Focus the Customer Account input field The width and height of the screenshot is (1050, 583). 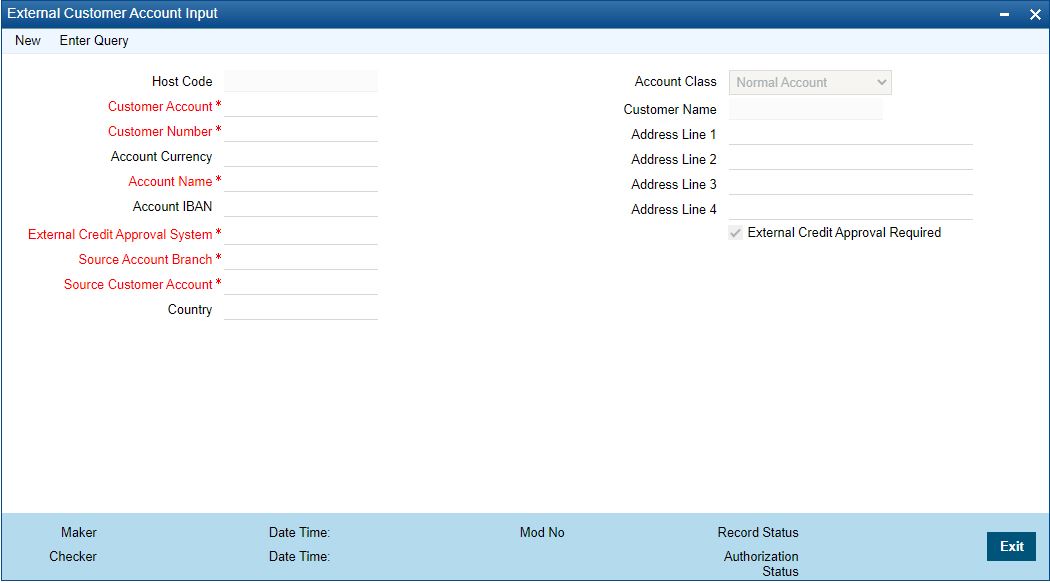pyautogui.click(x=301, y=106)
